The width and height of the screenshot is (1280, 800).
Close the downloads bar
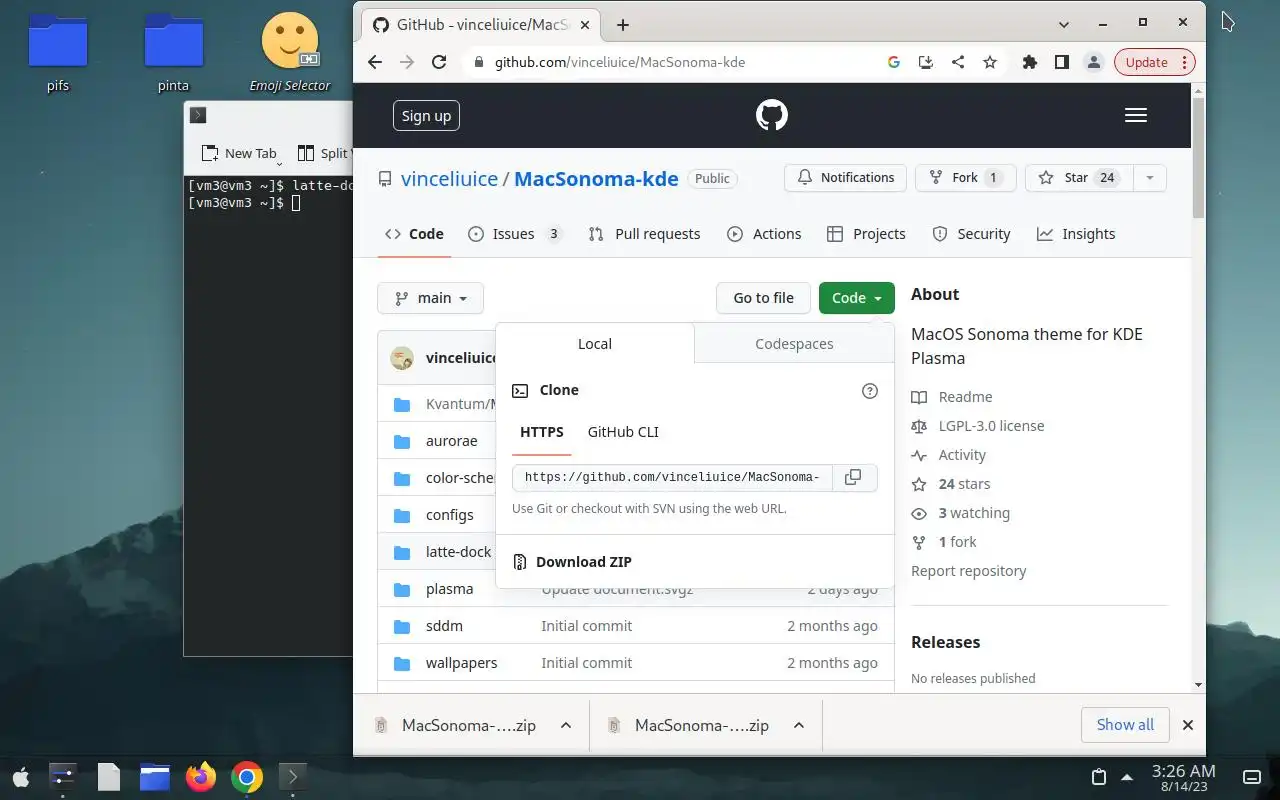pyautogui.click(x=1188, y=725)
